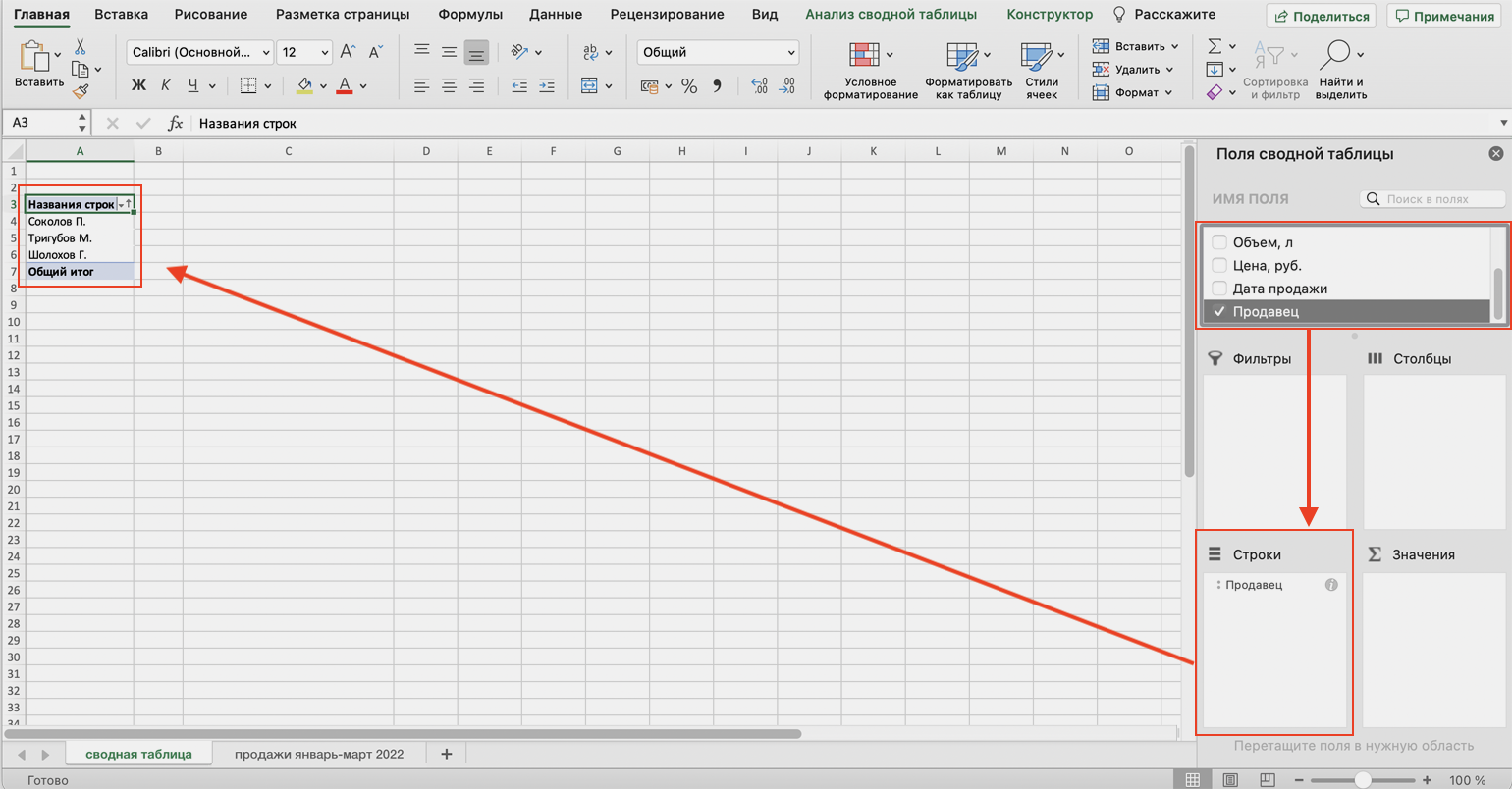This screenshot has height=789, width=1512.
Task: Open the «Названия строк» filter dropdown
Action: 122,205
